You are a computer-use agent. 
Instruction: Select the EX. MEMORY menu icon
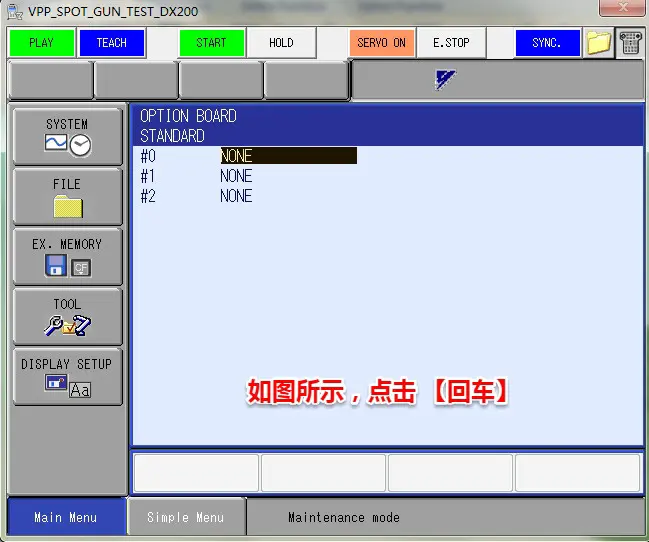click(67, 256)
